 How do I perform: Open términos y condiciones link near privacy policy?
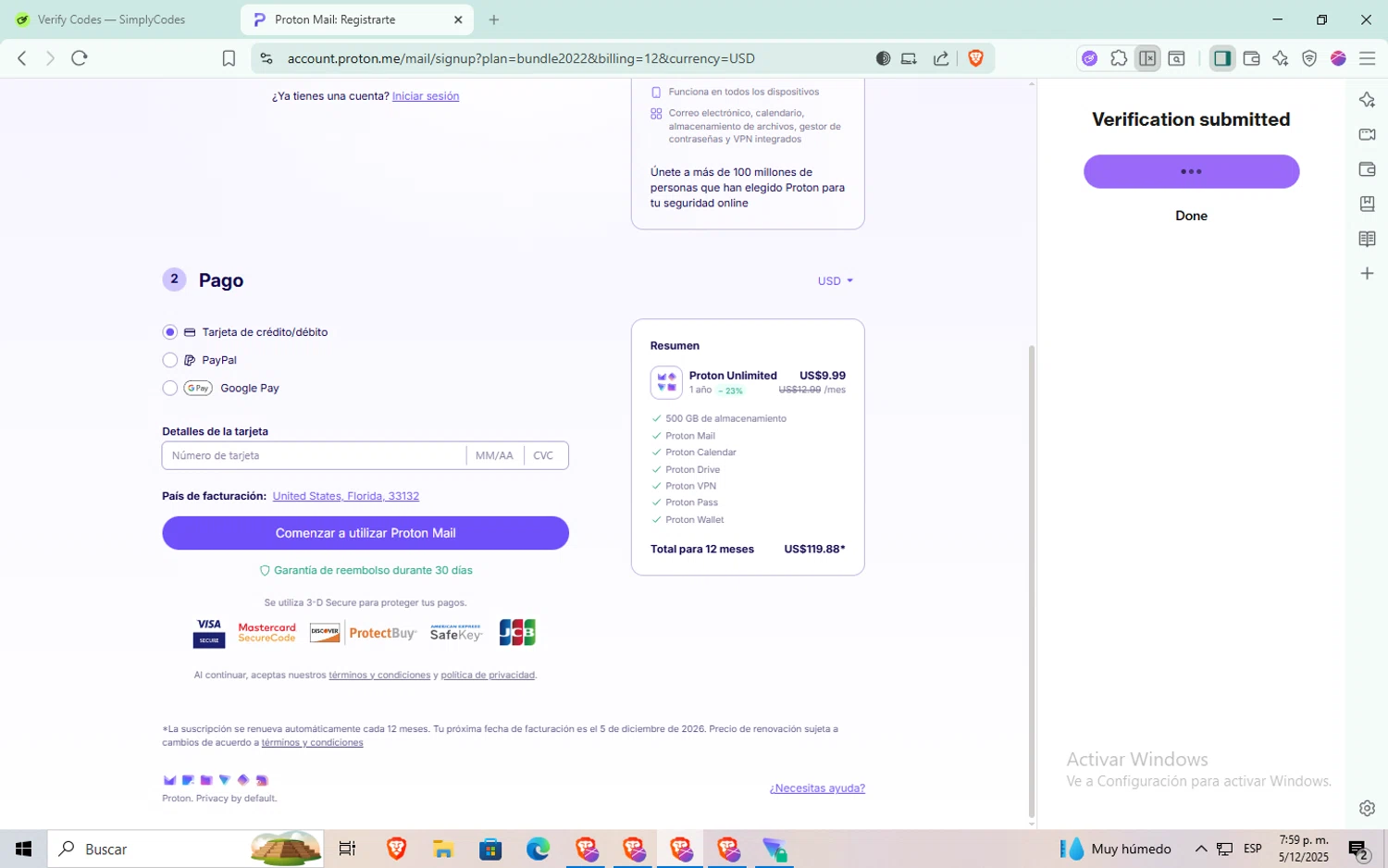(x=379, y=676)
